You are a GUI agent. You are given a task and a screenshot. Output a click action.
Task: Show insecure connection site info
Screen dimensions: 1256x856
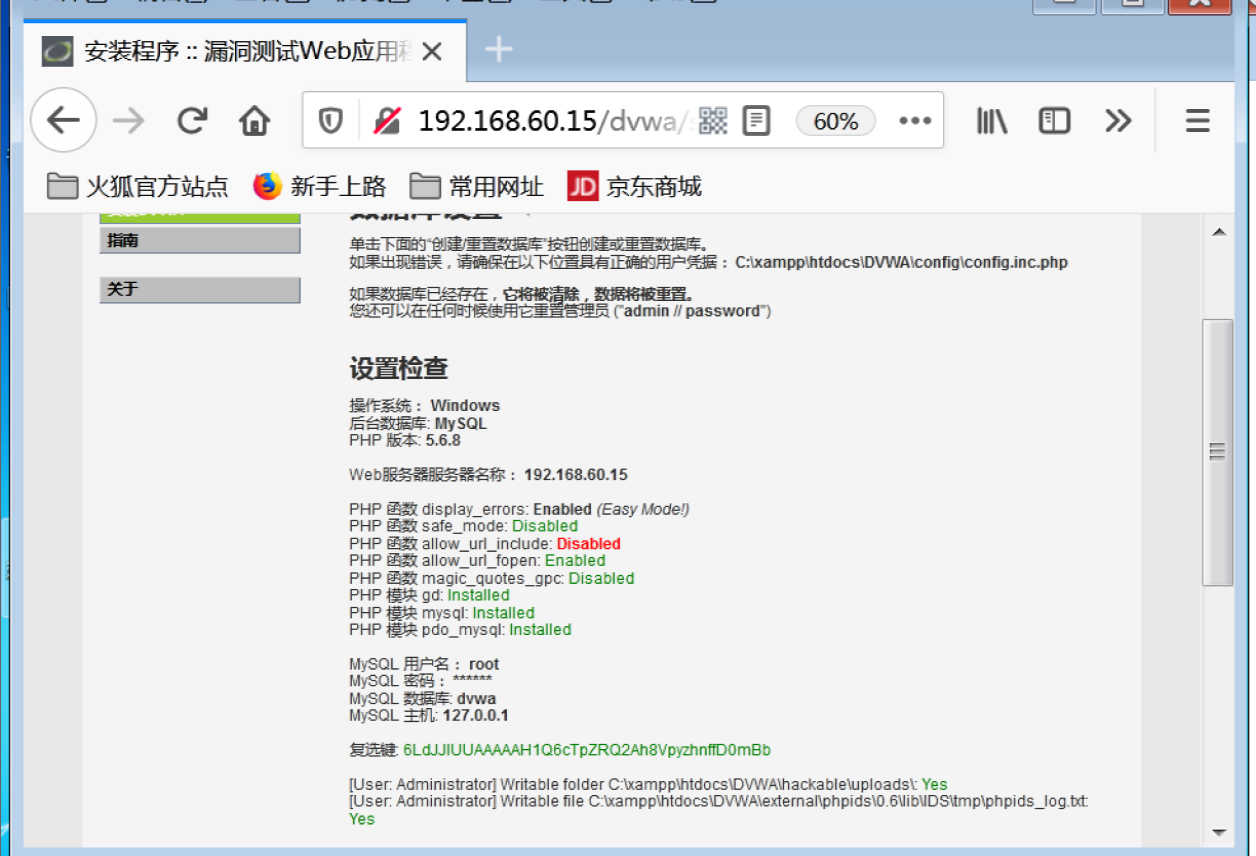pyautogui.click(x=387, y=121)
